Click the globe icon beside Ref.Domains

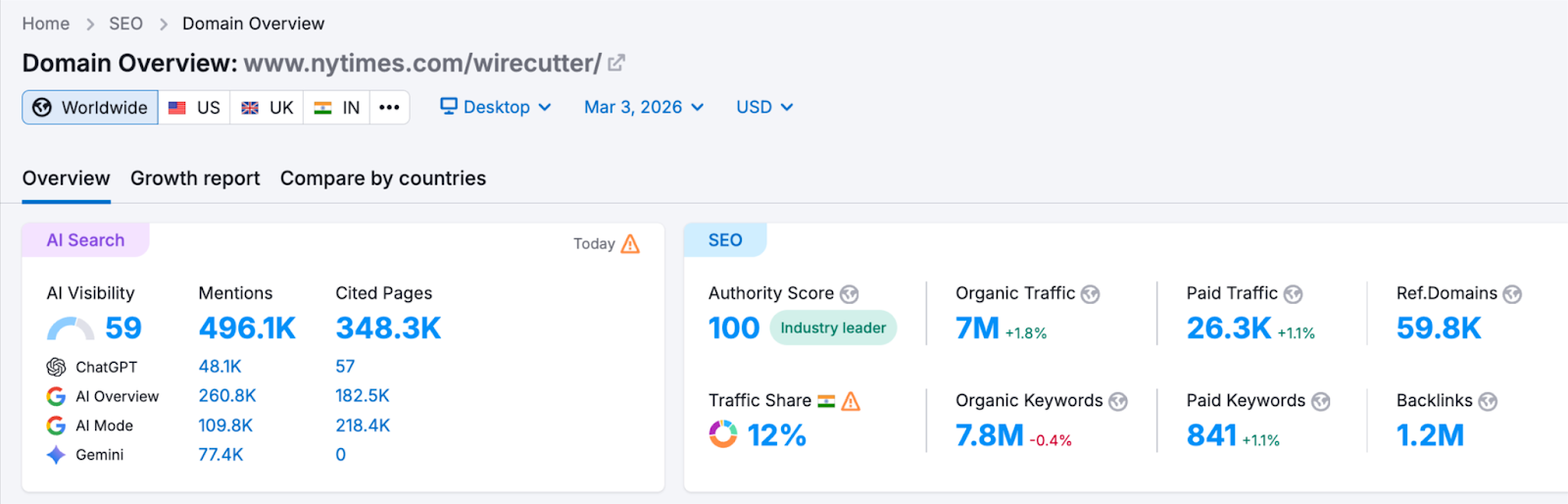tap(1512, 294)
